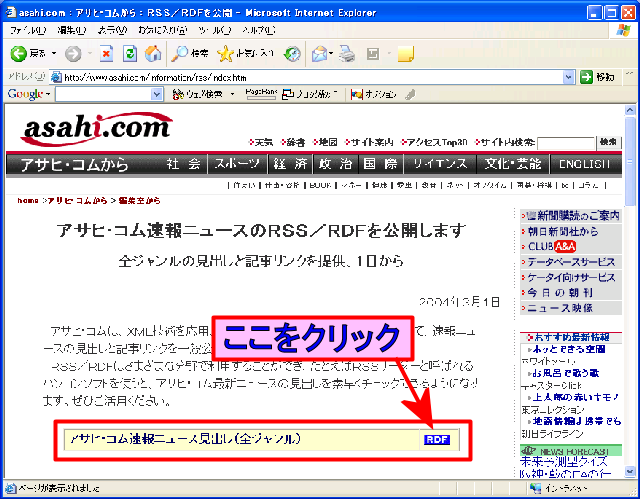Open the 社会 navigation tab
The image size is (640, 499).
(183, 164)
